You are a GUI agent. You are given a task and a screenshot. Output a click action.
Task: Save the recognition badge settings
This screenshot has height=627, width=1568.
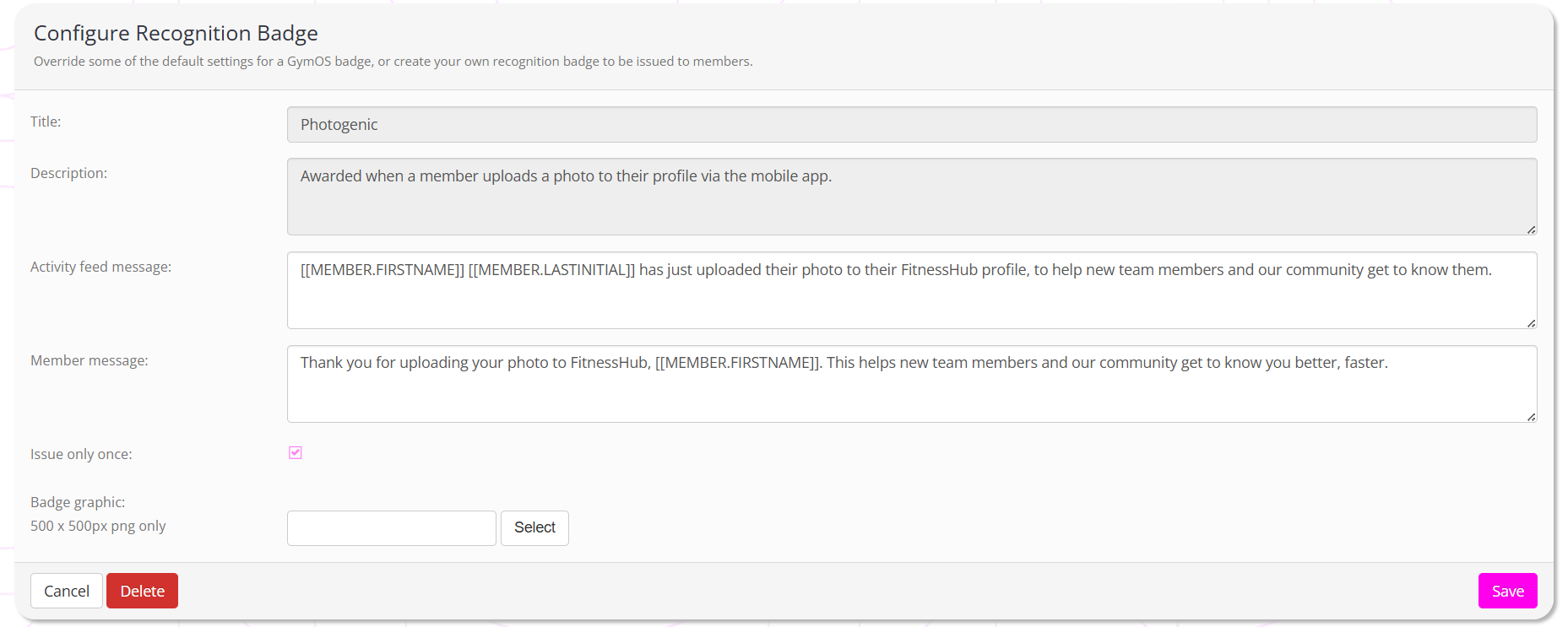click(1507, 591)
